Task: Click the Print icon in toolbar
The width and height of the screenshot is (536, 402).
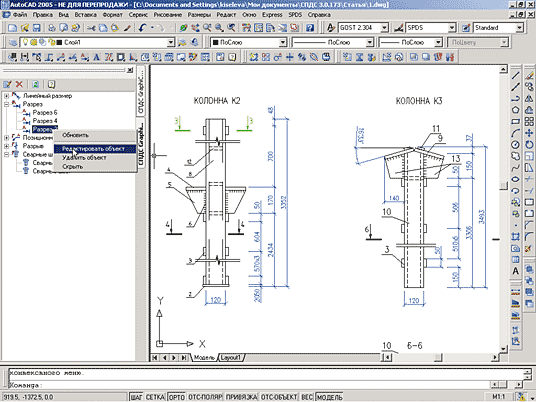Action: (x=52, y=28)
